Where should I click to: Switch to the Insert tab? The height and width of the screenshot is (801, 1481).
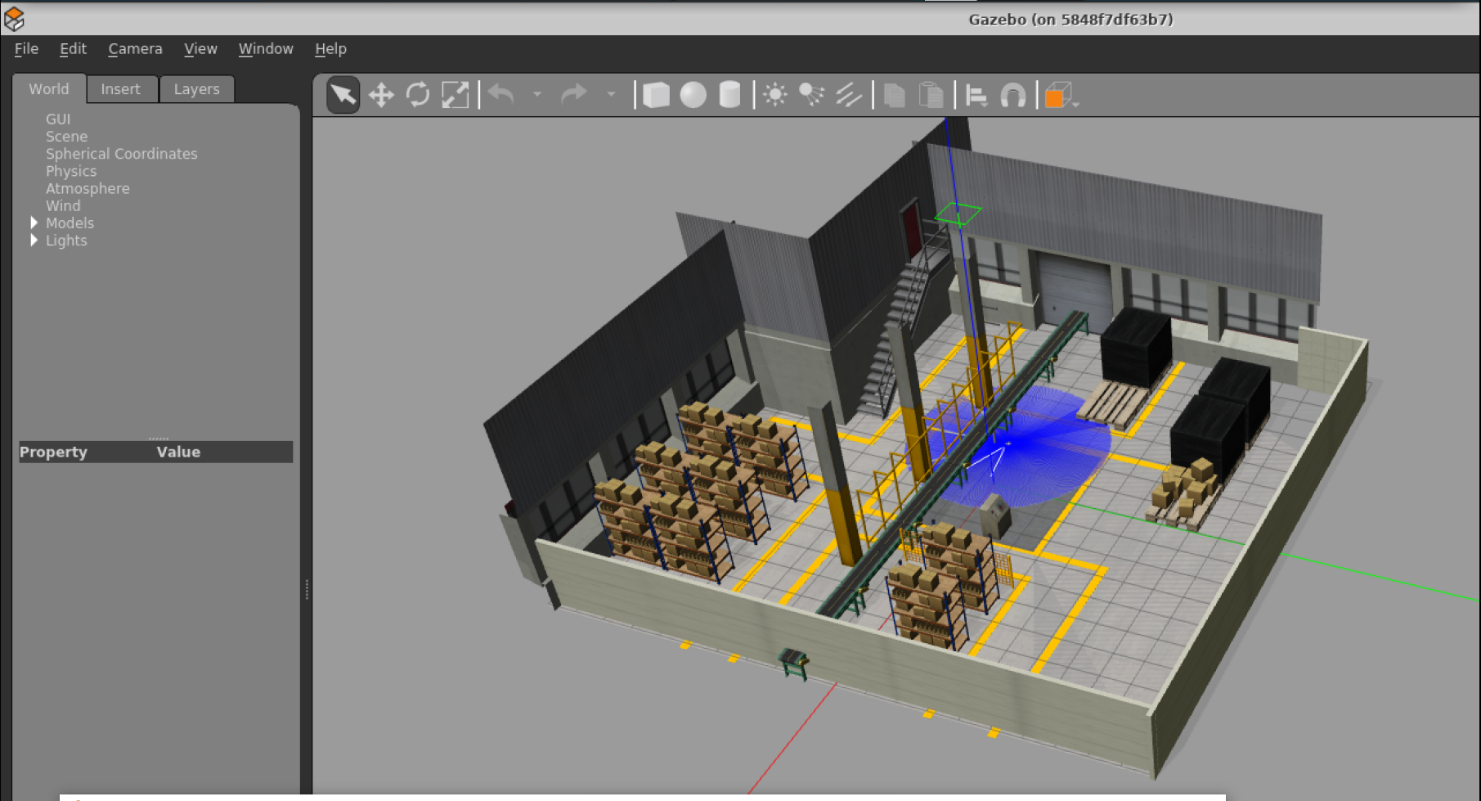pyautogui.click(x=121, y=89)
